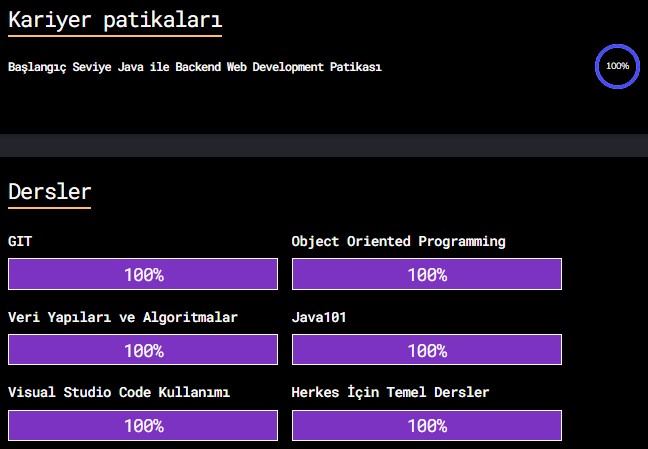
Task: Open the Object Oriented Programming course
Action: 398,241
